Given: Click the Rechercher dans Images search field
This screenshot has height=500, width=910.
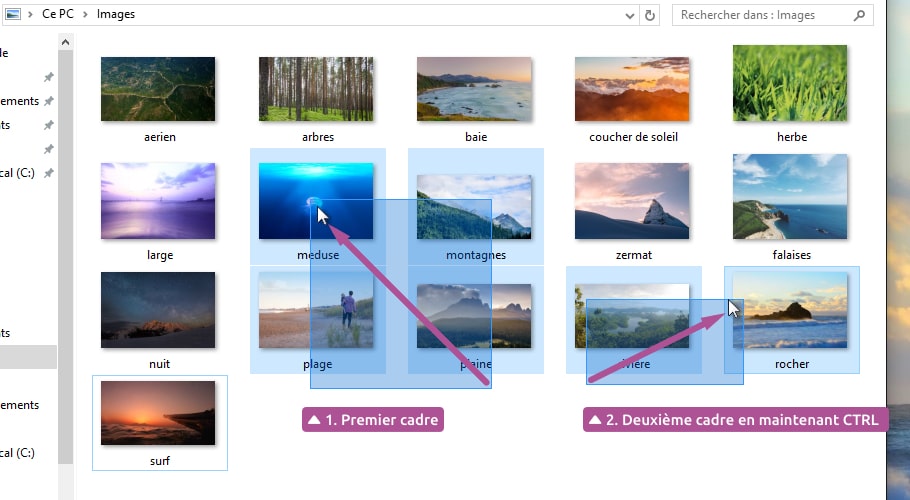Looking at the screenshot, I should click(x=760, y=15).
